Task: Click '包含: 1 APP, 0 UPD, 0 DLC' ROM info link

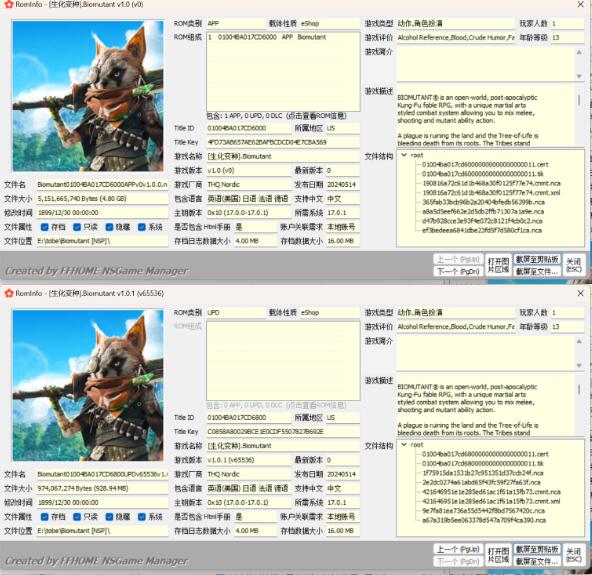Action: point(276,116)
